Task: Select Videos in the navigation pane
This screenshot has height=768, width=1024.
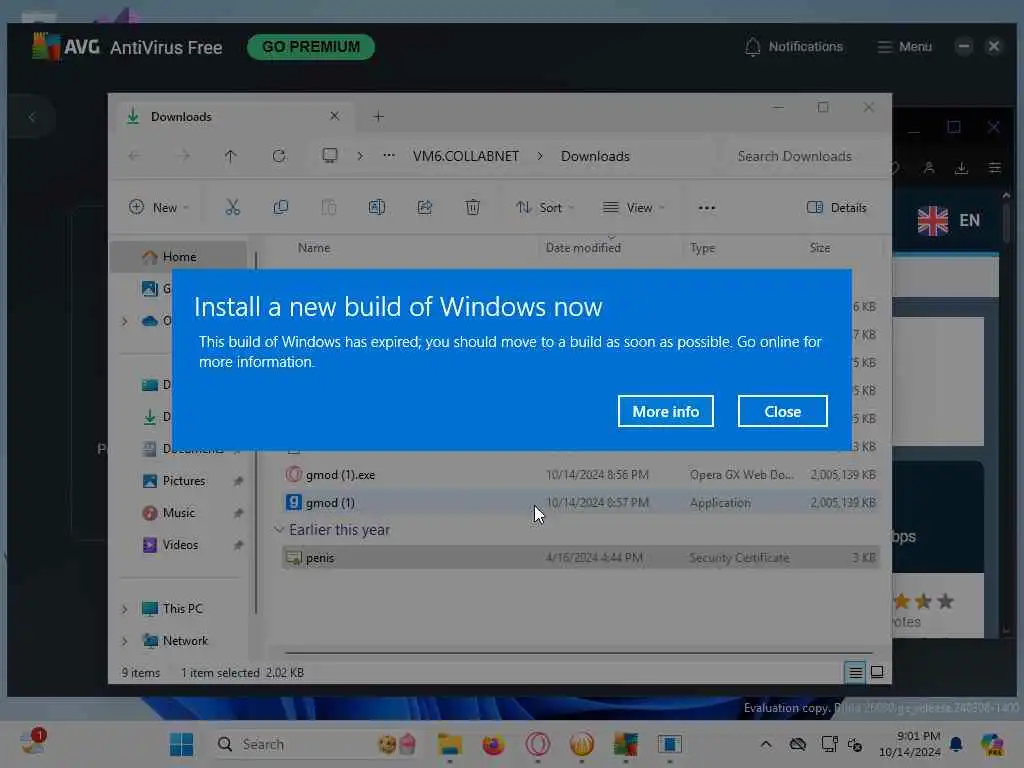Action: click(x=180, y=545)
